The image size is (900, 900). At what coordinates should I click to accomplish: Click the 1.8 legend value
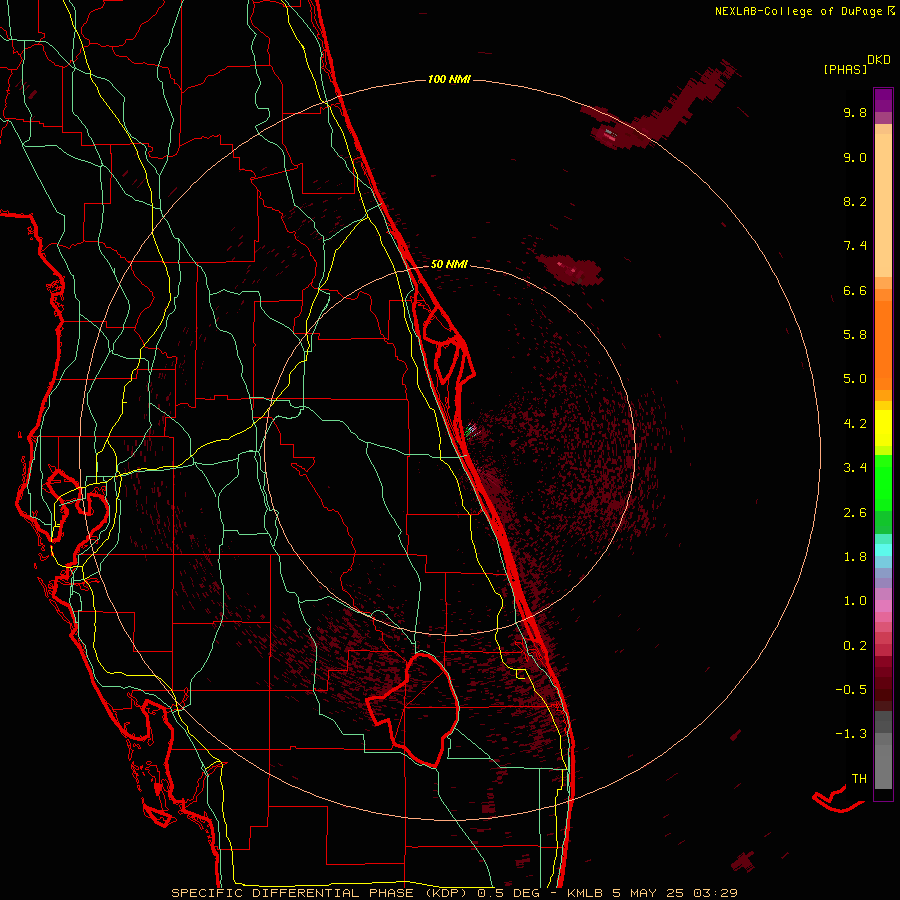(855, 557)
